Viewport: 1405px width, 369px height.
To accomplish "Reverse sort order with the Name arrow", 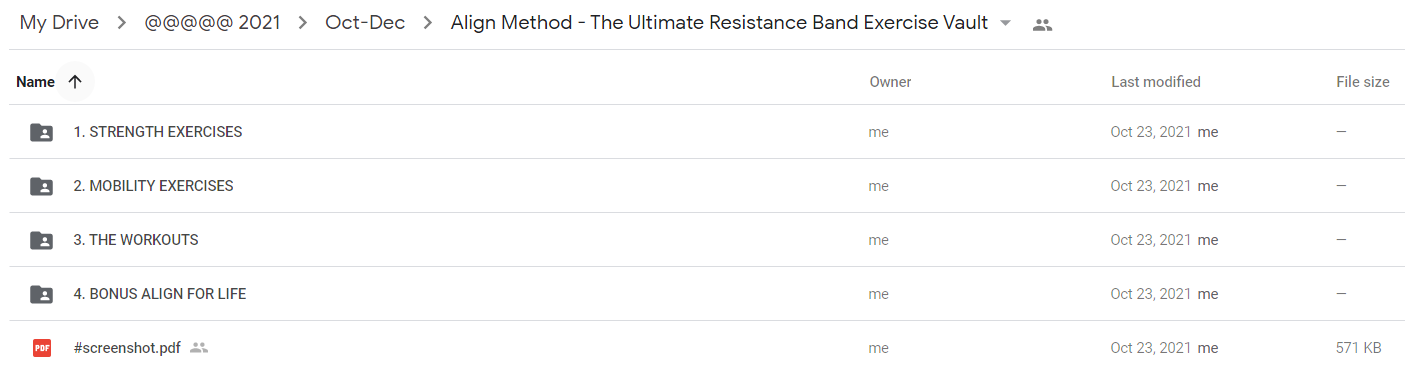I will 75,82.
